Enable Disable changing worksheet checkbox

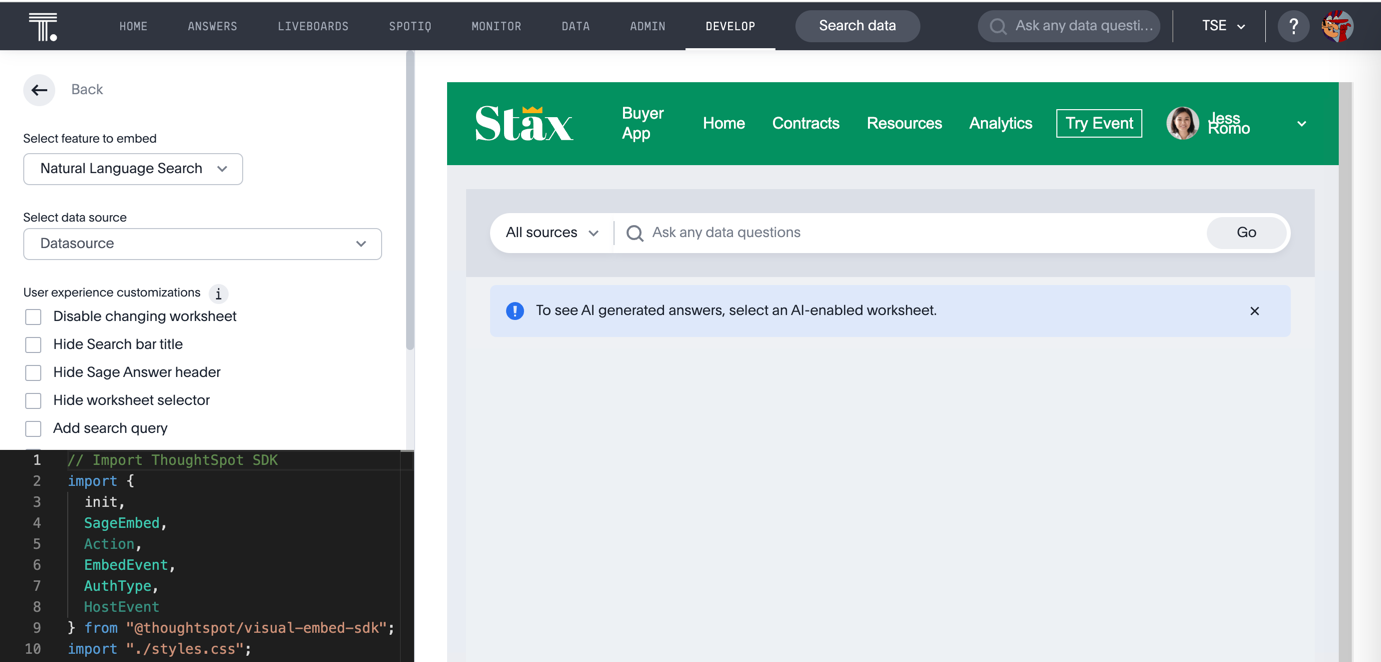(33, 316)
